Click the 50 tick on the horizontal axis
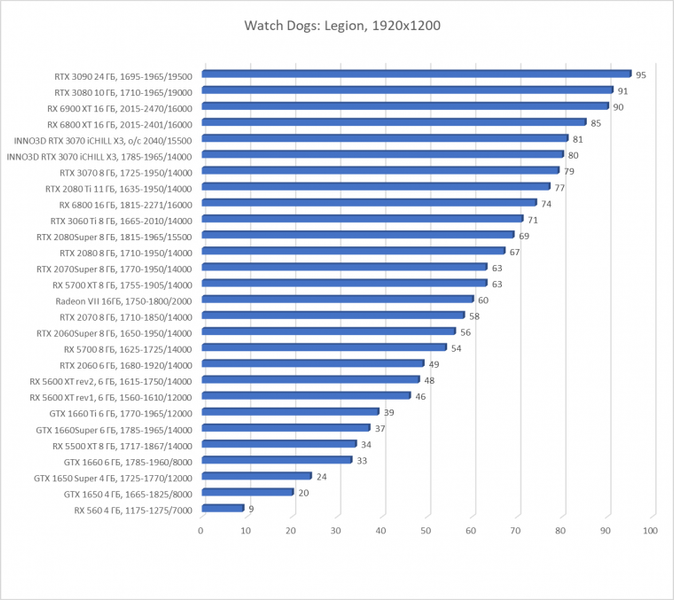This screenshot has height=600, width=674. (x=426, y=531)
